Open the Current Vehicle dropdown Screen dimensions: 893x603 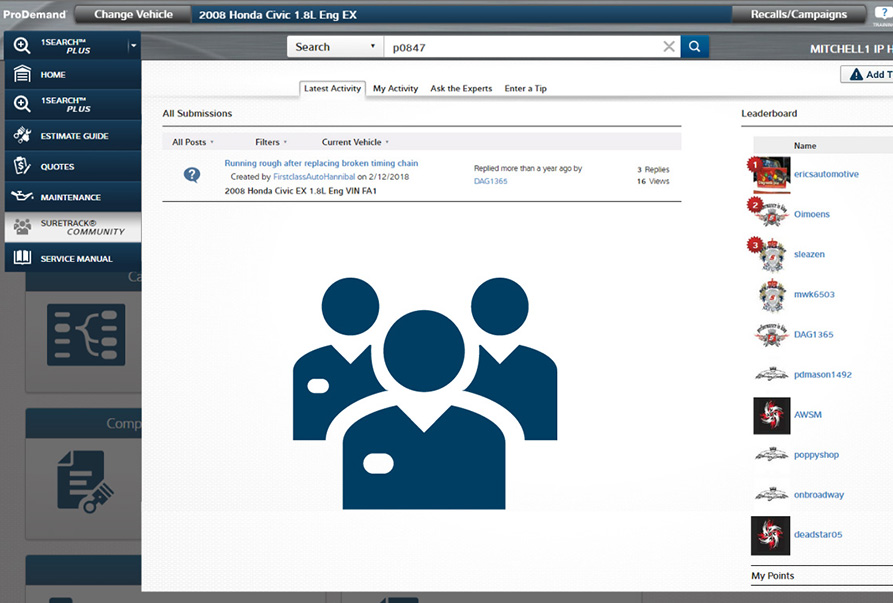355,142
